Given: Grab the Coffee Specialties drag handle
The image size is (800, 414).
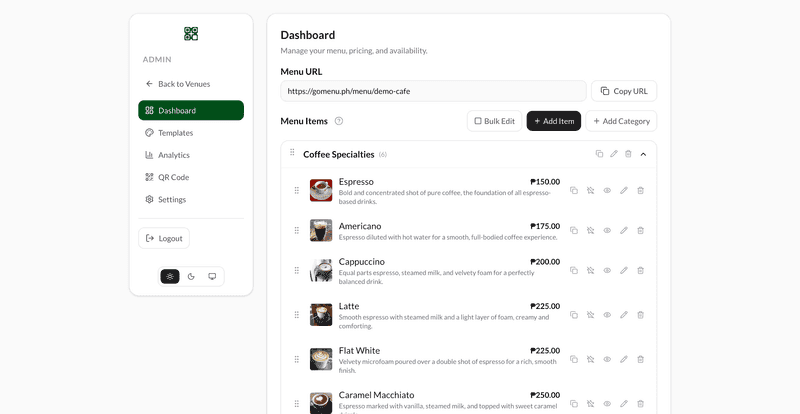Looking at the screenshot, I should click(x=292, y=152).
